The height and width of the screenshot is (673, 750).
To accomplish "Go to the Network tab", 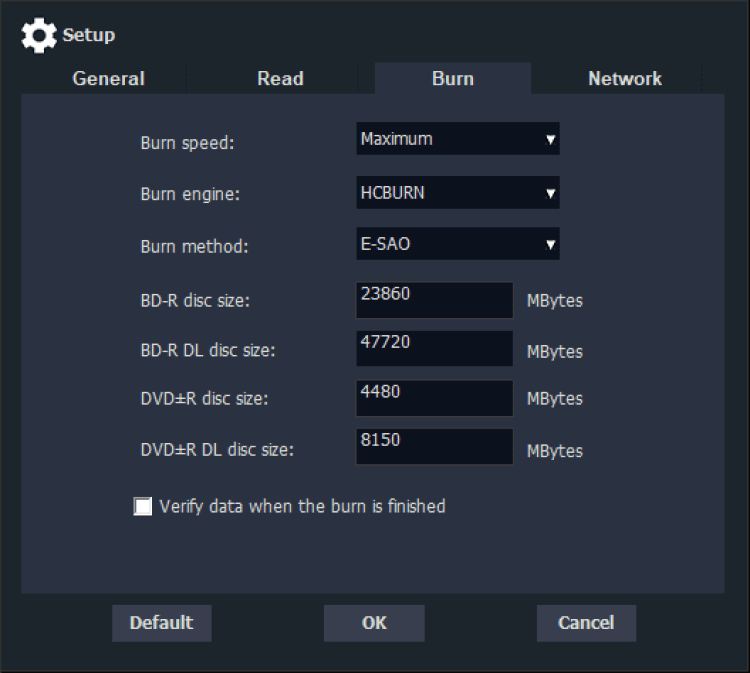I will [x=625, y=78].
